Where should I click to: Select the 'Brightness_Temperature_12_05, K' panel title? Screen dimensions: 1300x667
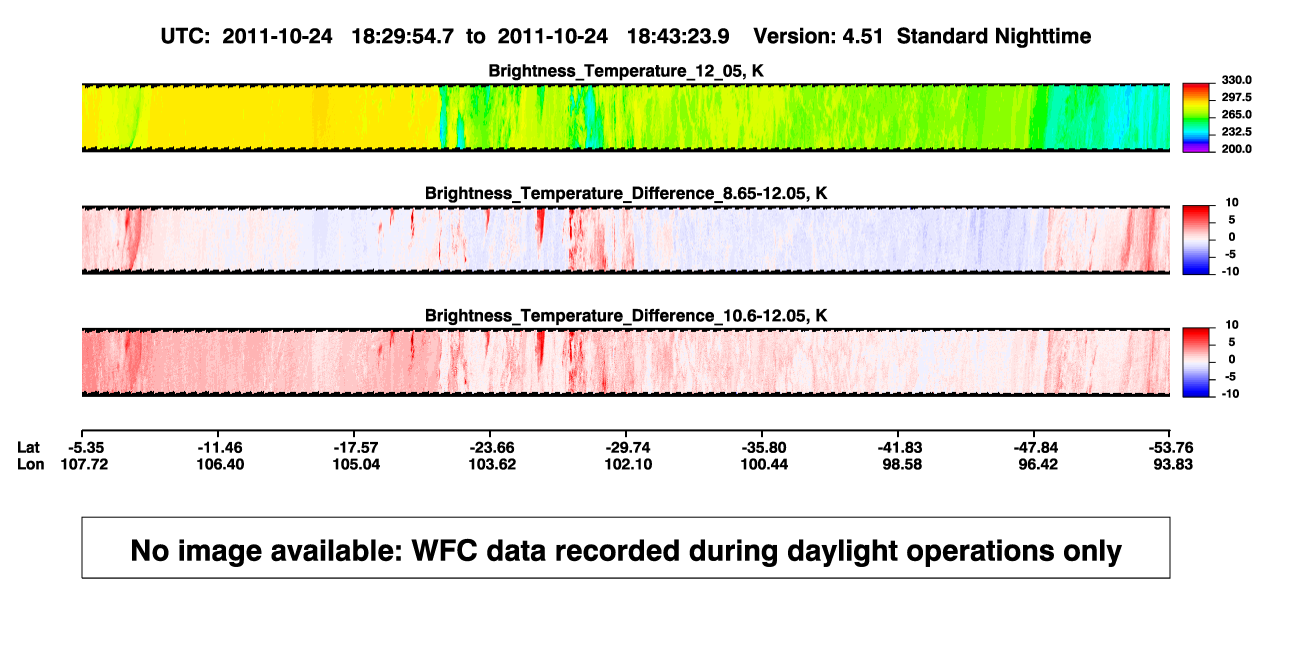[x=625, y=71]
